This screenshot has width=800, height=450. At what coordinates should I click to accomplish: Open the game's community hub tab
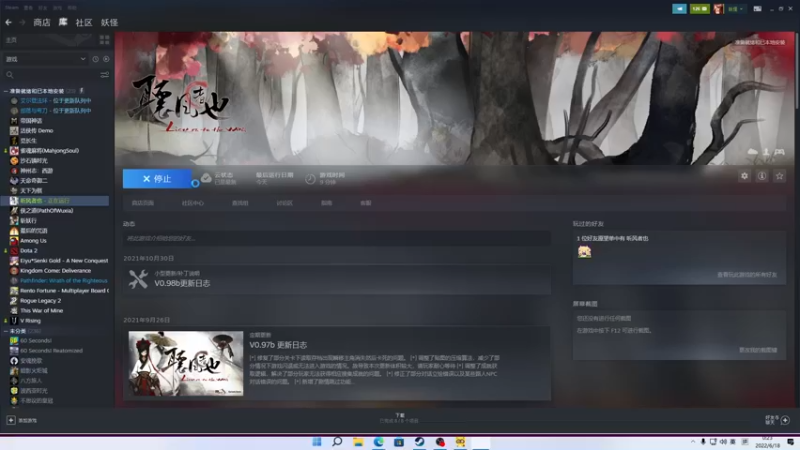(192, 203)
